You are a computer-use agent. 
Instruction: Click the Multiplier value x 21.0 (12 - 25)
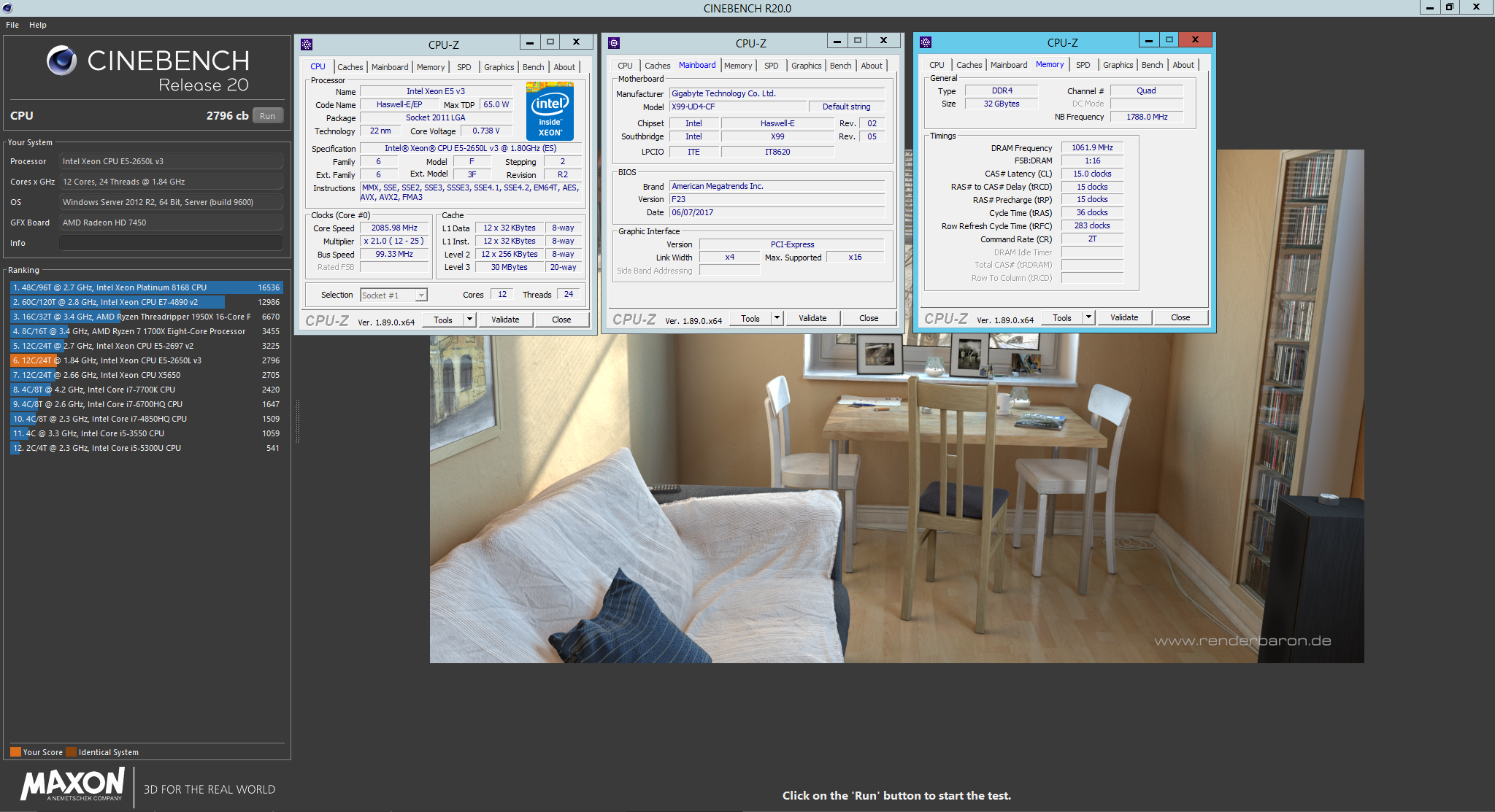[394, 241]
